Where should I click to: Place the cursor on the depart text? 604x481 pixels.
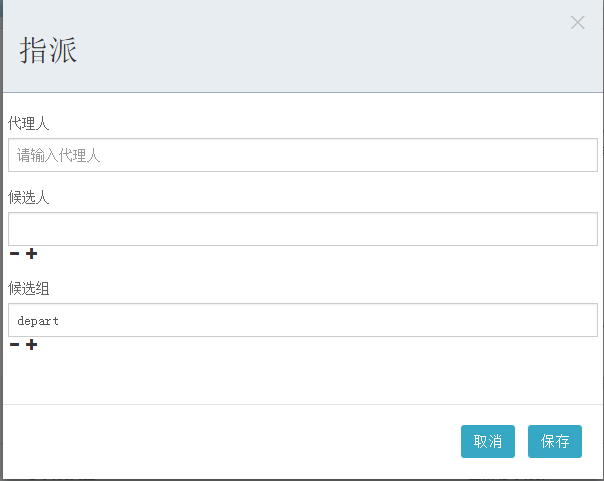tap(38, 321)
